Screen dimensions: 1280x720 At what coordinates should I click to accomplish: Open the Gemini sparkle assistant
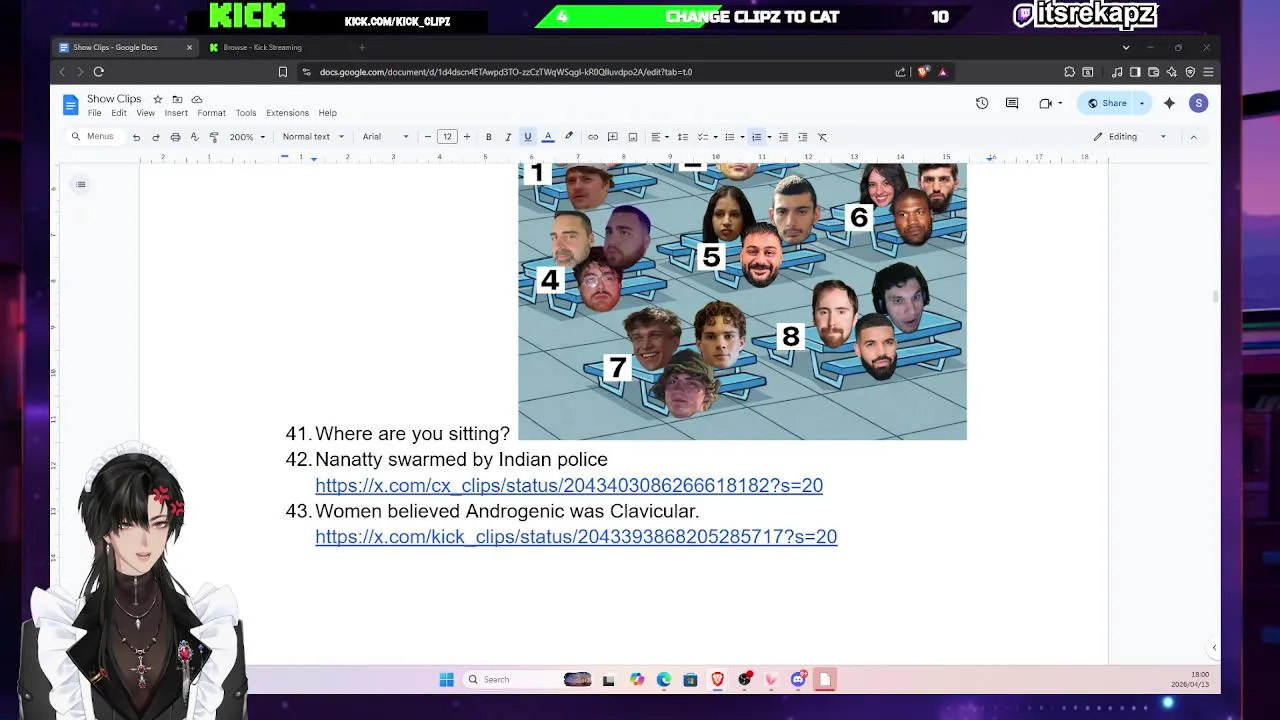pyautogui.click(x=1169, y=103)
